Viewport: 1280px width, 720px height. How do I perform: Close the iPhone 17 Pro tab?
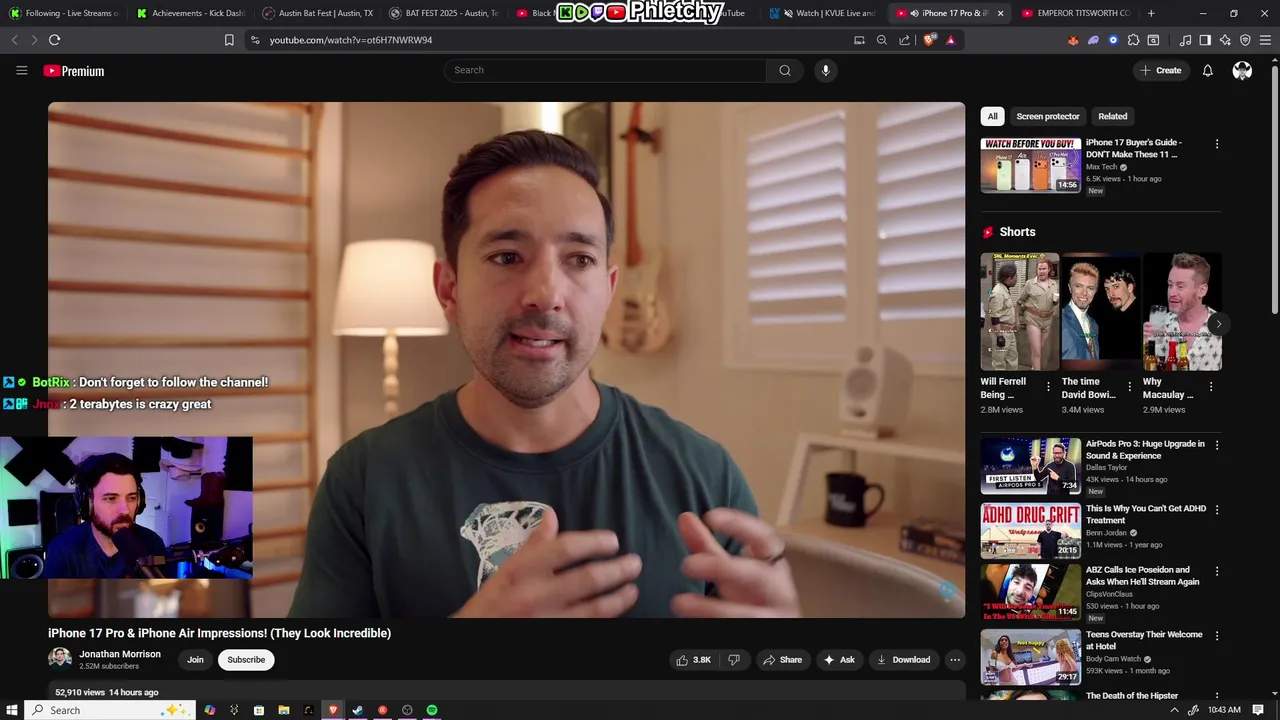click(x=1000, y=13)
